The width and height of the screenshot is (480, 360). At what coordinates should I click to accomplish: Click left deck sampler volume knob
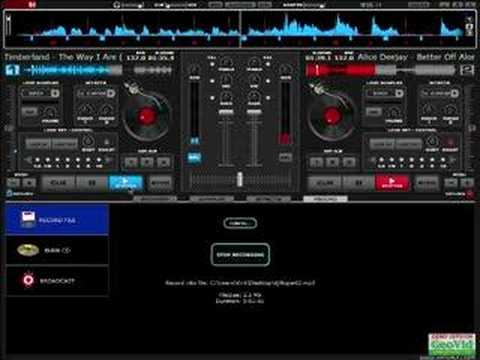point(50,112)
